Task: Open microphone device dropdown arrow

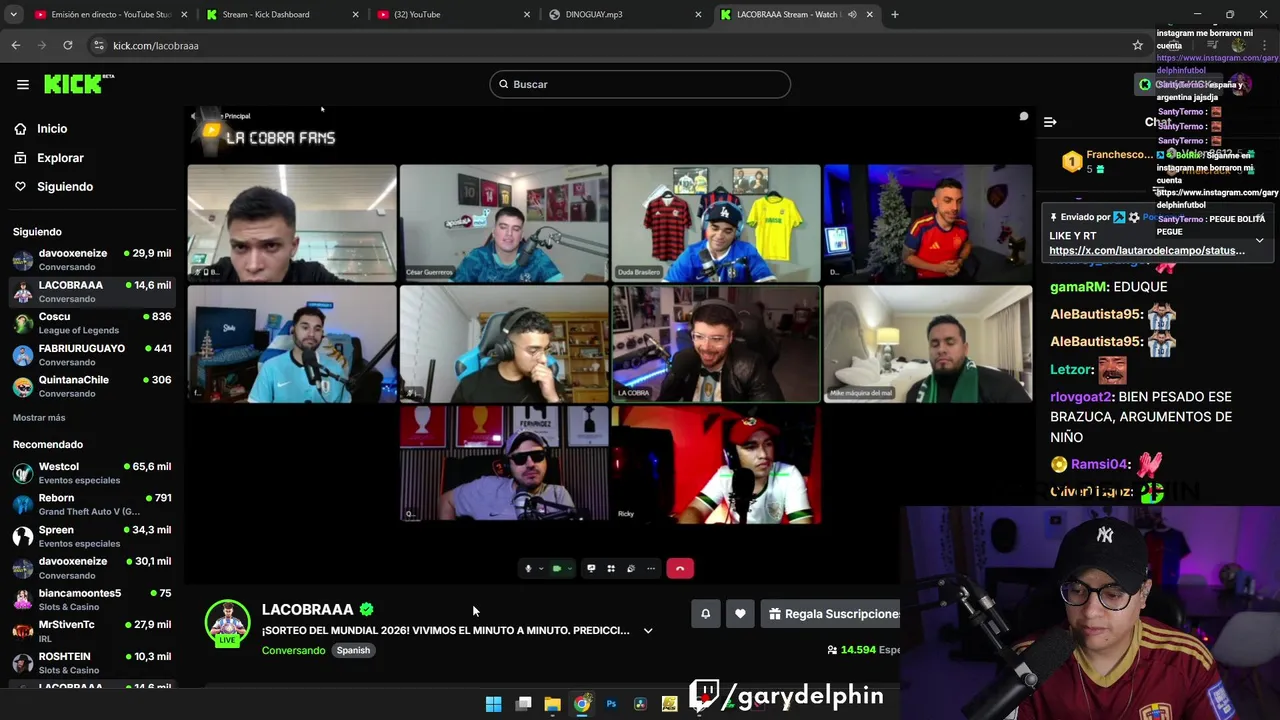Action: tap(541, 569)
